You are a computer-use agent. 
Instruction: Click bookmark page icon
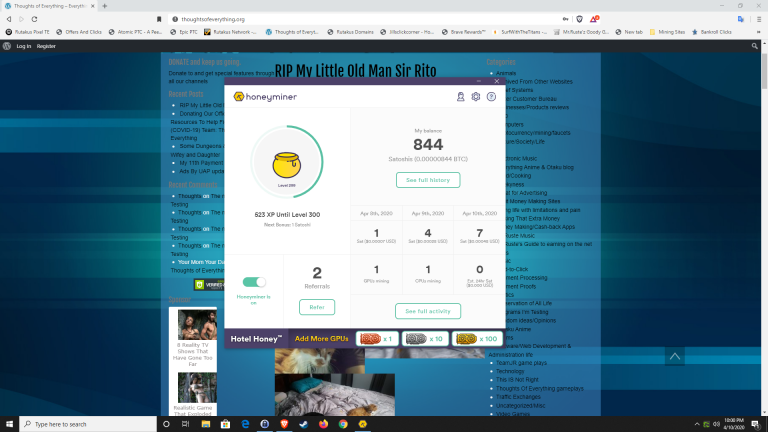(159, 19)
